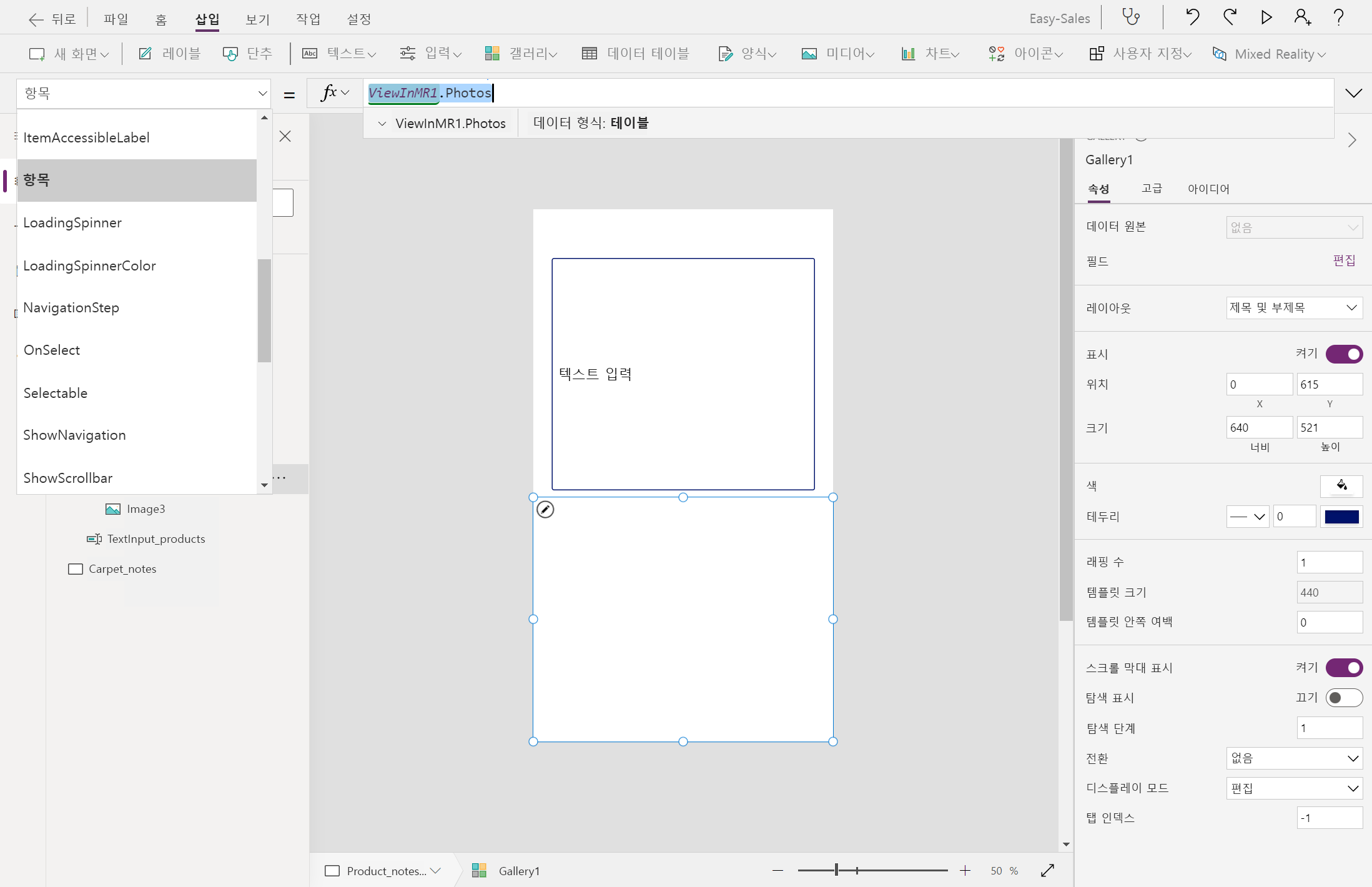Image resolution: width=1372 pixels, height=887 pixels.
Task: Click the 편집 fields link
Action: click(x=1344, y=260)
